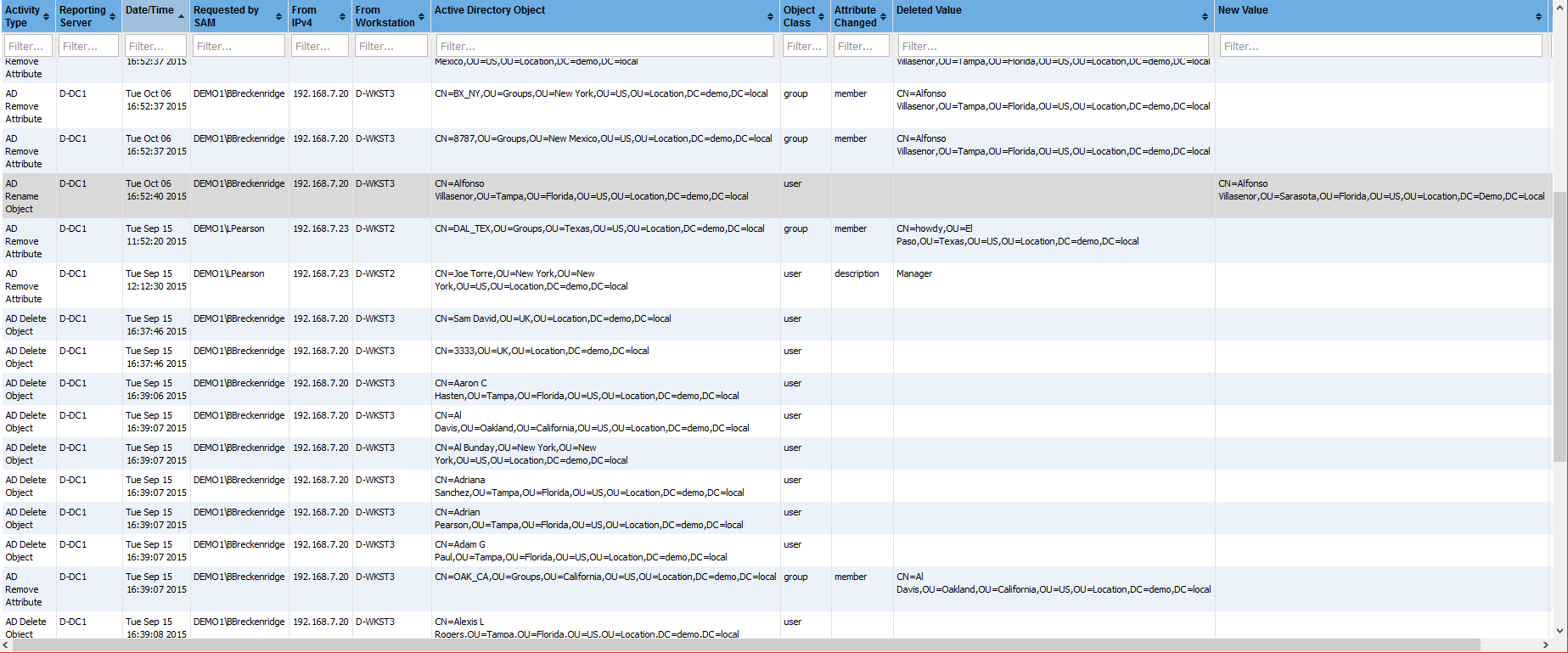Image resolution: width=1568 pixels, height=653 pixels.
Task: Click the Deleted Value column sort icon
Action: point(1205,17)
